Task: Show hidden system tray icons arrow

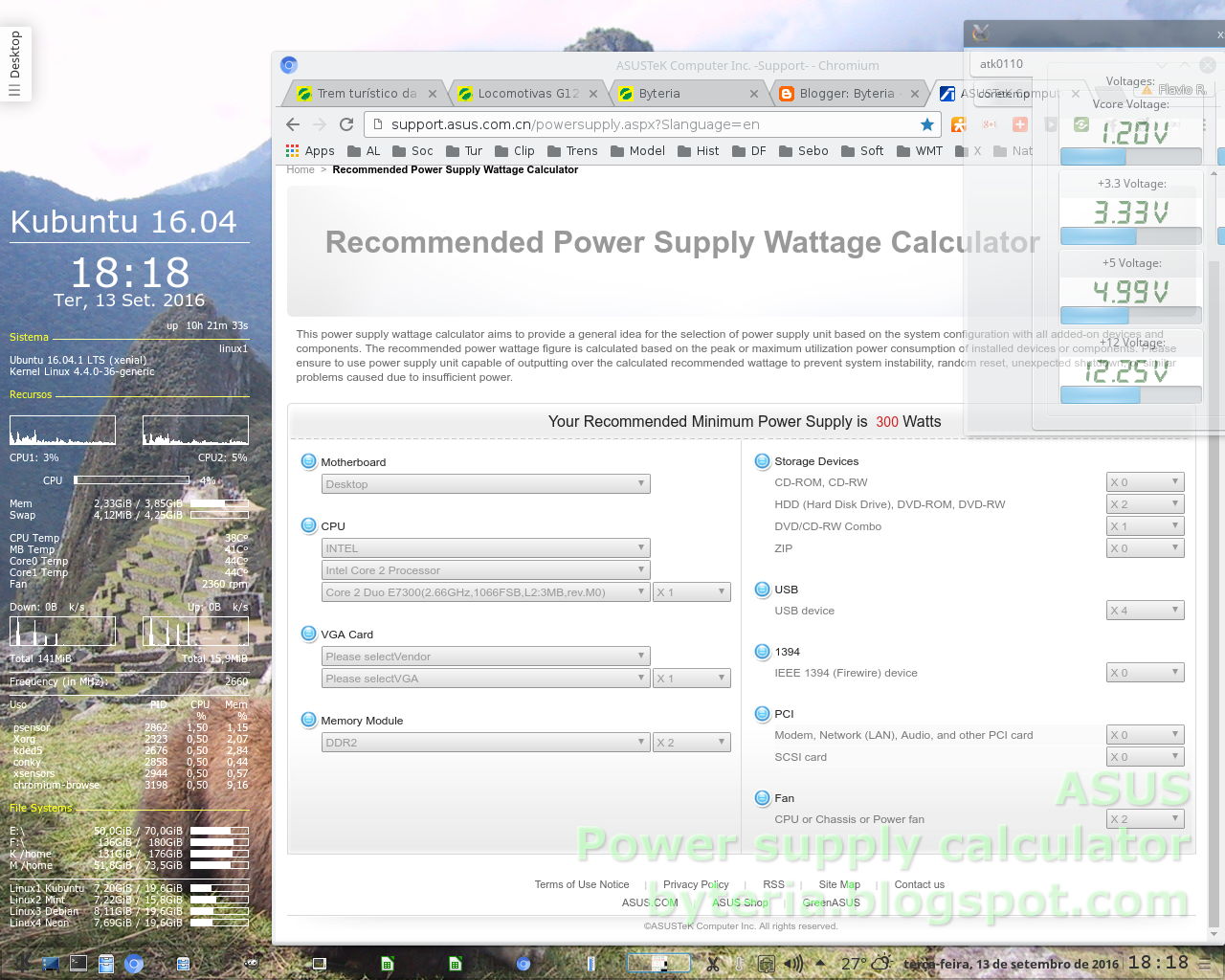Action: [820, 963]
